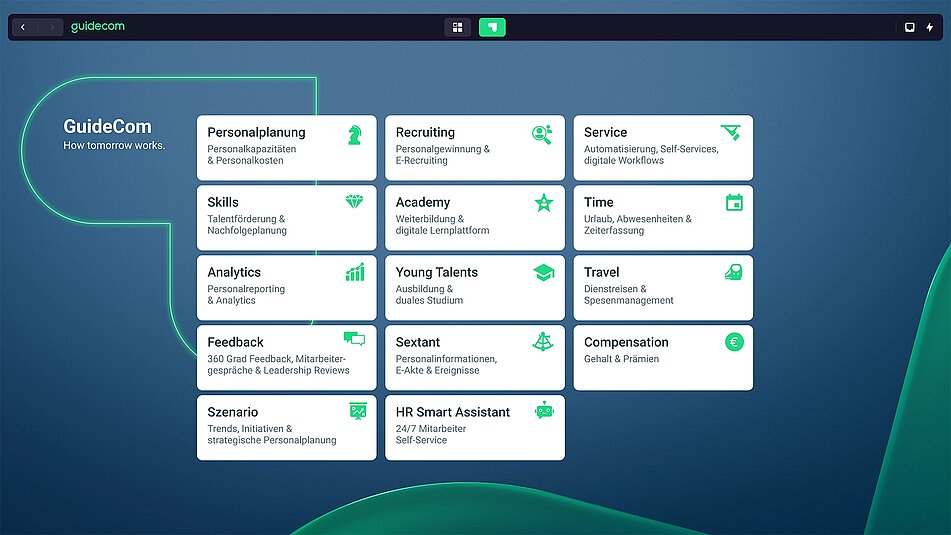
Task: Click 'Personalinformationen, E-Akte & Ereignisse' text
Action: (x=446, y=365)
